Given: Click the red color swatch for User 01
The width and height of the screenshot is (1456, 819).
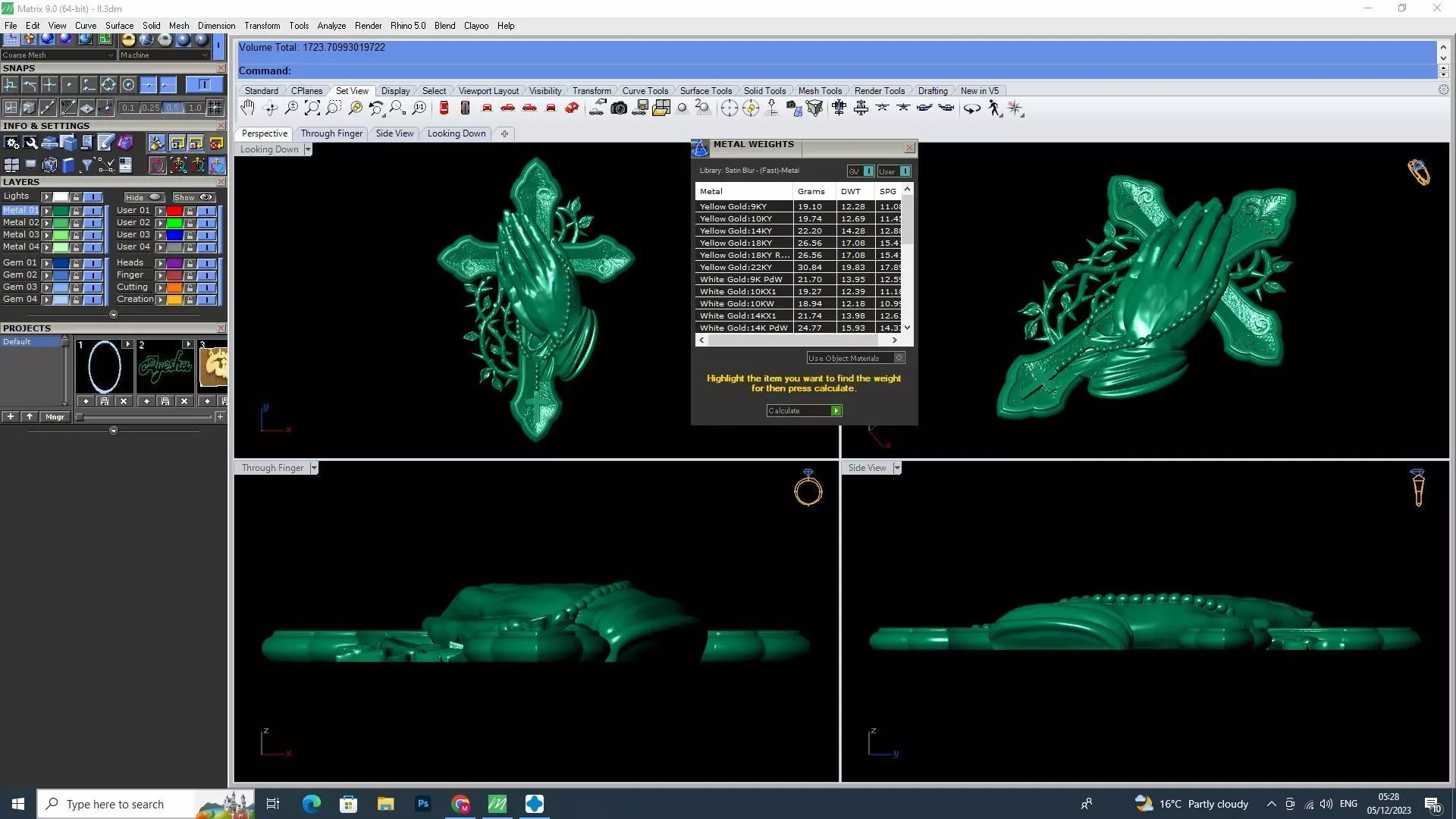Looking at the screenshot, I should point(174,211).
